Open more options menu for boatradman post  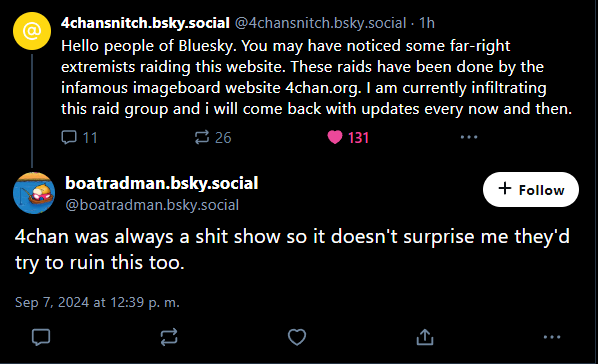(552, 337)
